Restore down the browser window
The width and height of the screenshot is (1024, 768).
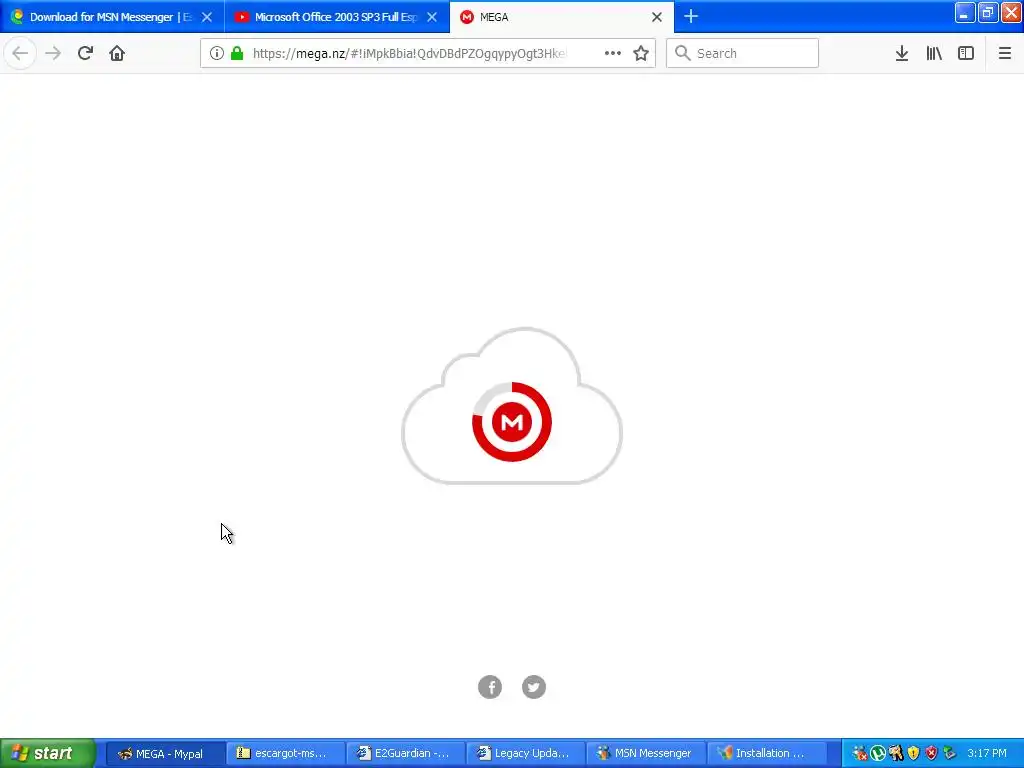[988, 13]
